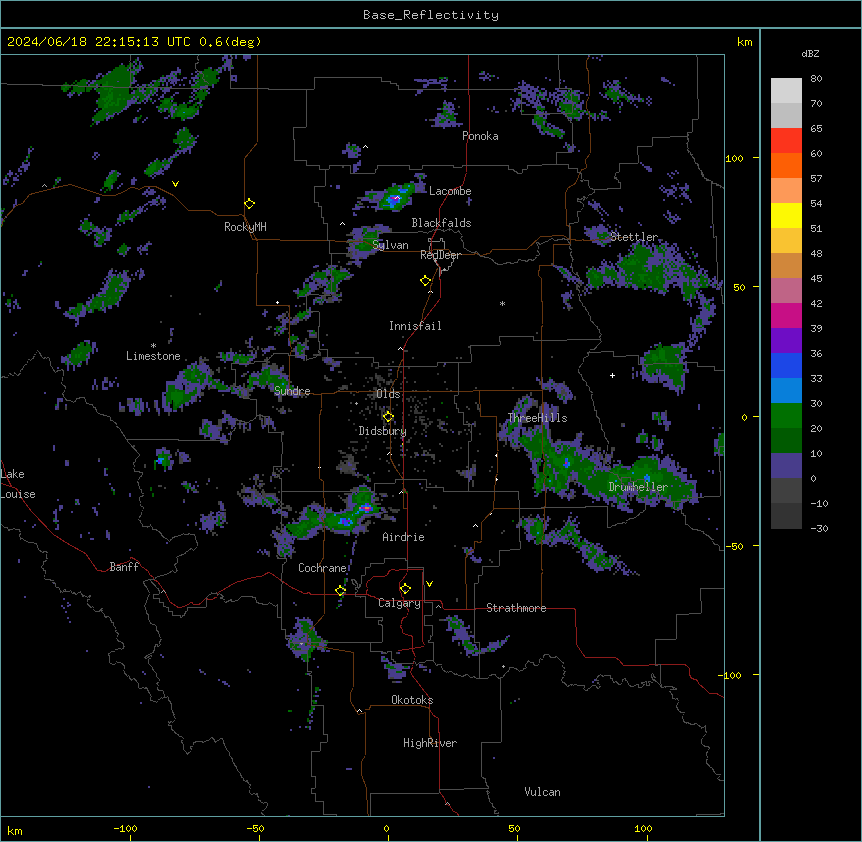Viewport: 862px width, 842px height.
Task: Click the 80 dBZ legend value
Action: pyautogui.click(x=816, y=79)
